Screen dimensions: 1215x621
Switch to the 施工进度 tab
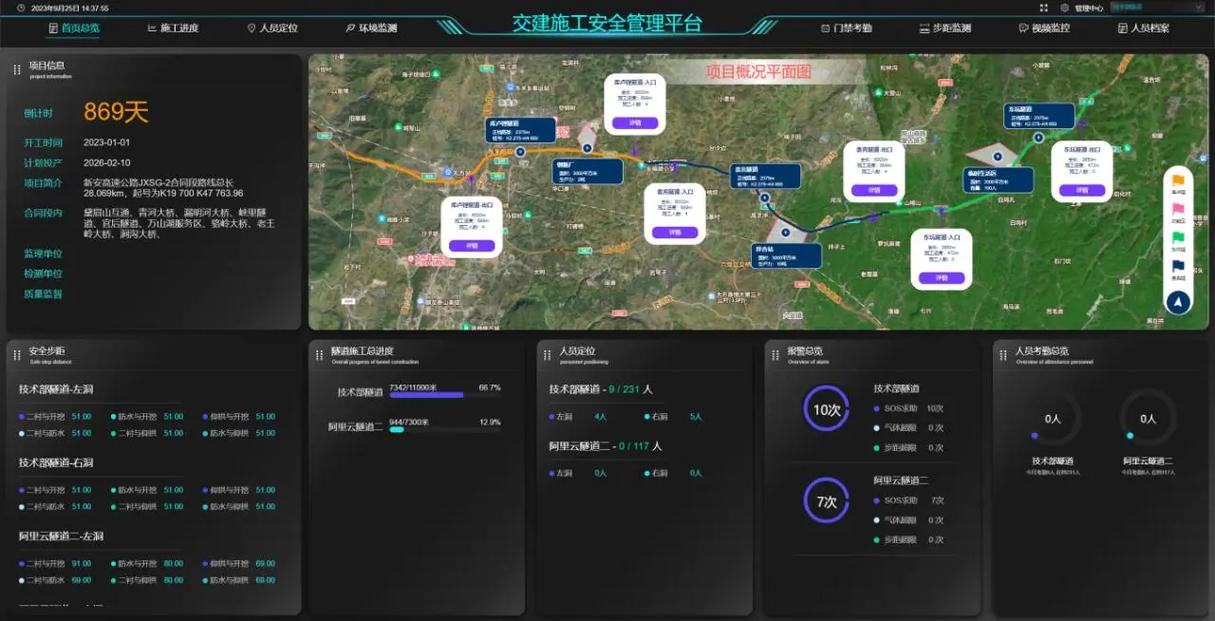(x=173, y=28)
